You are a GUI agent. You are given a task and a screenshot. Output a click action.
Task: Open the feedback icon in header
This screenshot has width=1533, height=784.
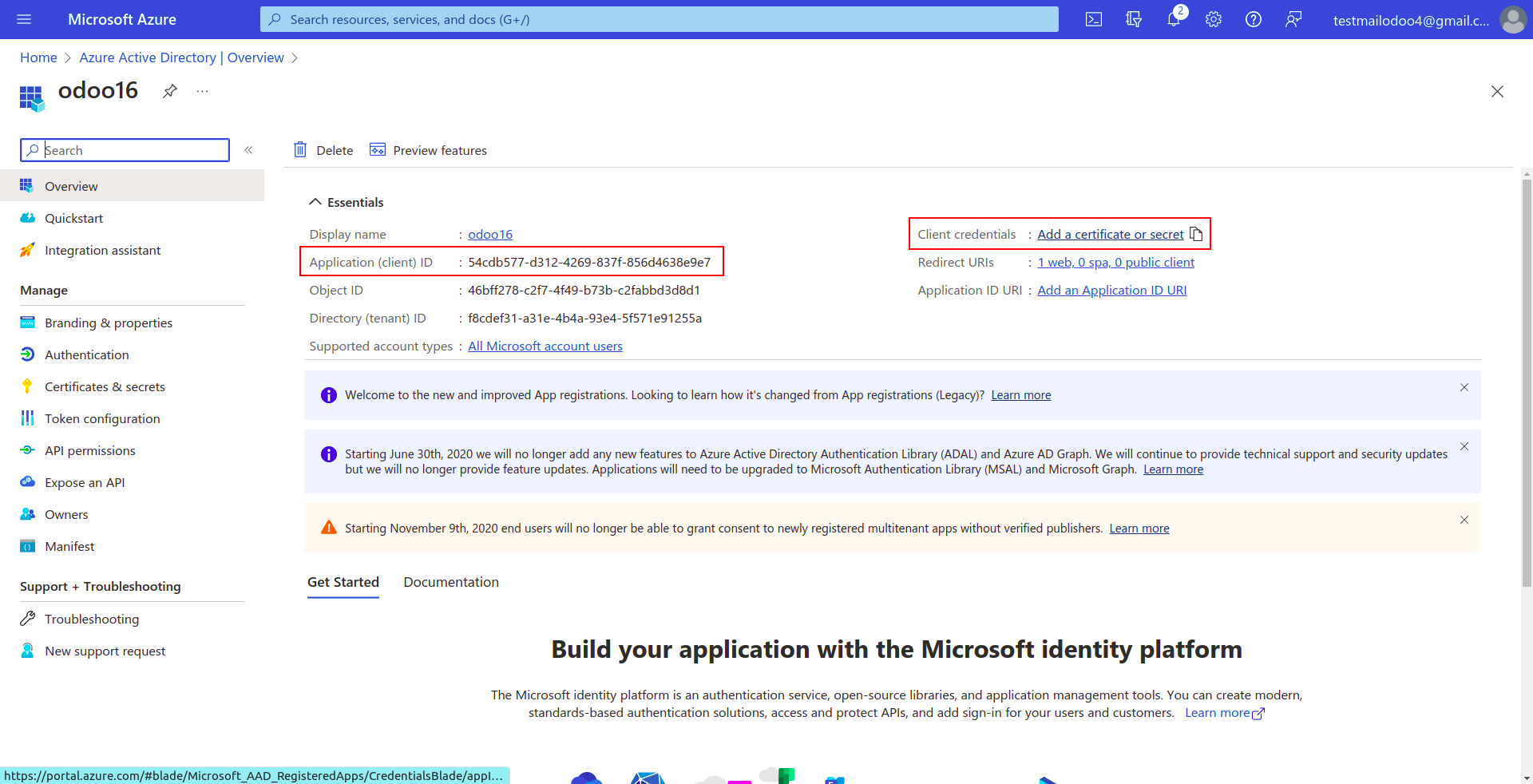(1293, 19)
